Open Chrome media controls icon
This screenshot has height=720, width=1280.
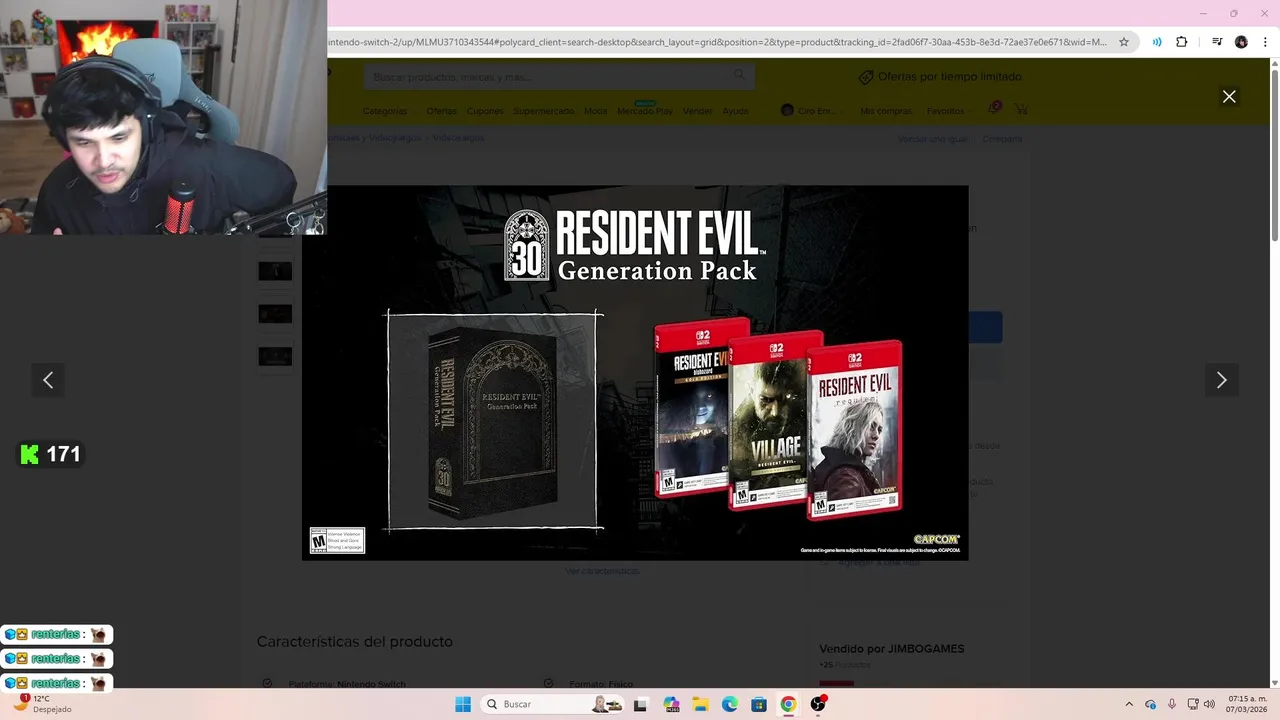[1217, 42]
